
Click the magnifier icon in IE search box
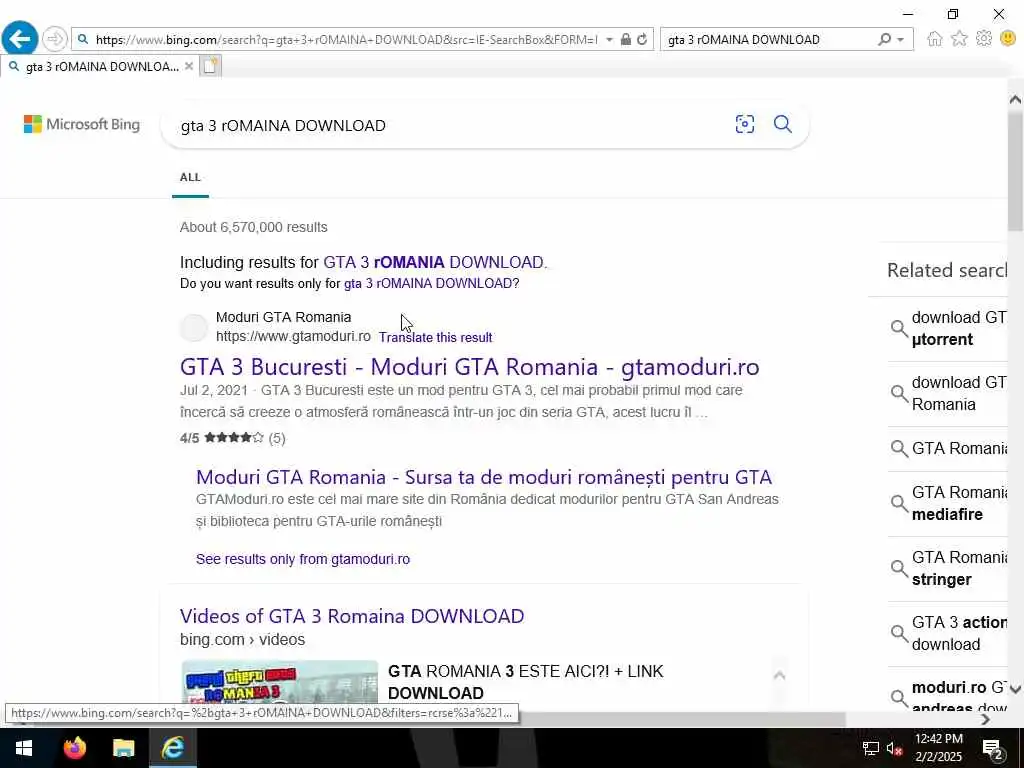click(x=884, y=39)
